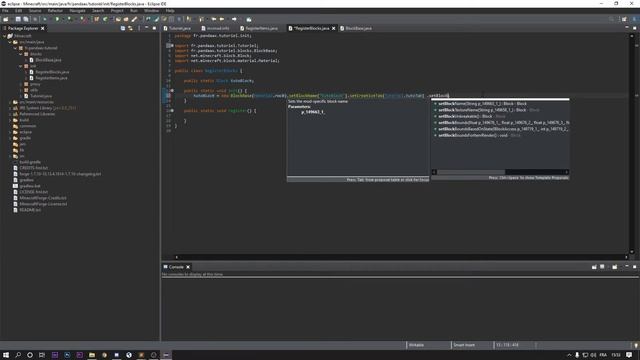This screenshot has width=640, height=360.
Task: Select BlockBase.java in Package Explorer
Action: coord(48,60)
